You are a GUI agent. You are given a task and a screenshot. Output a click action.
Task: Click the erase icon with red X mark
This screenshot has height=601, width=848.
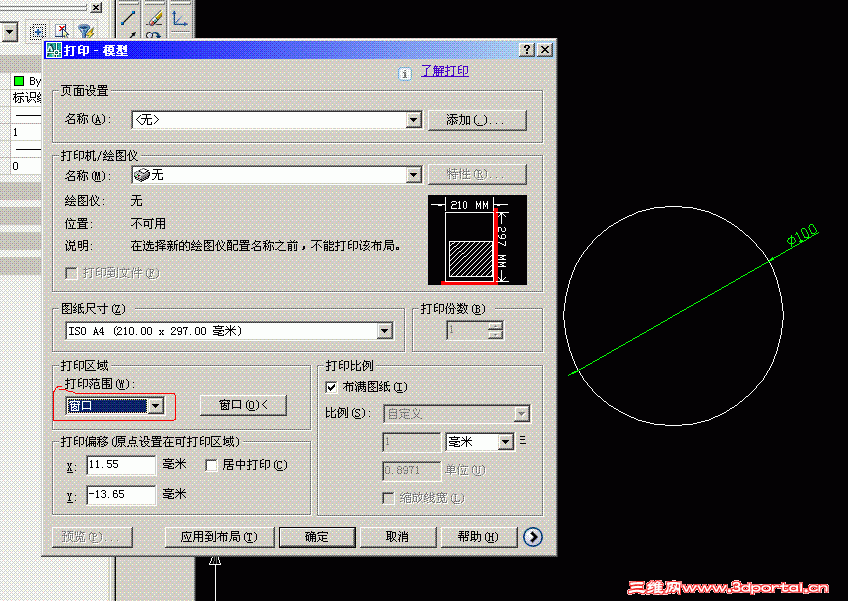(62, 32)
